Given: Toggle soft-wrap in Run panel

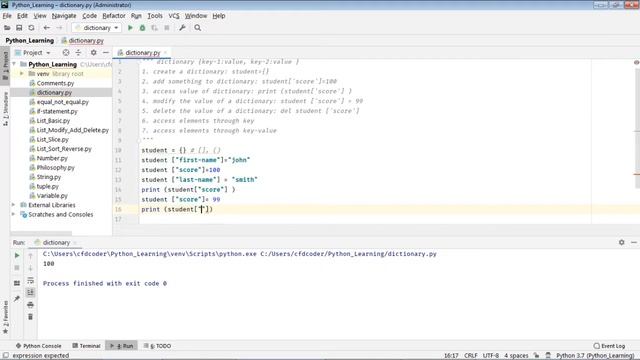Looking at the screenshot, I should (x=31, y=280).
